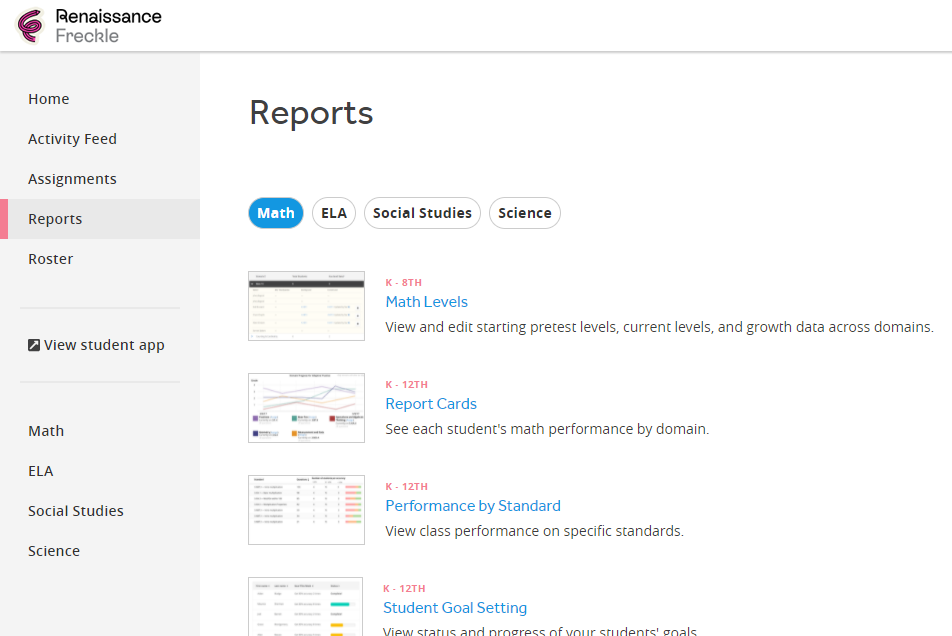
Task: Go to Home in the sidebar
Action: click(x=49, y=99)
